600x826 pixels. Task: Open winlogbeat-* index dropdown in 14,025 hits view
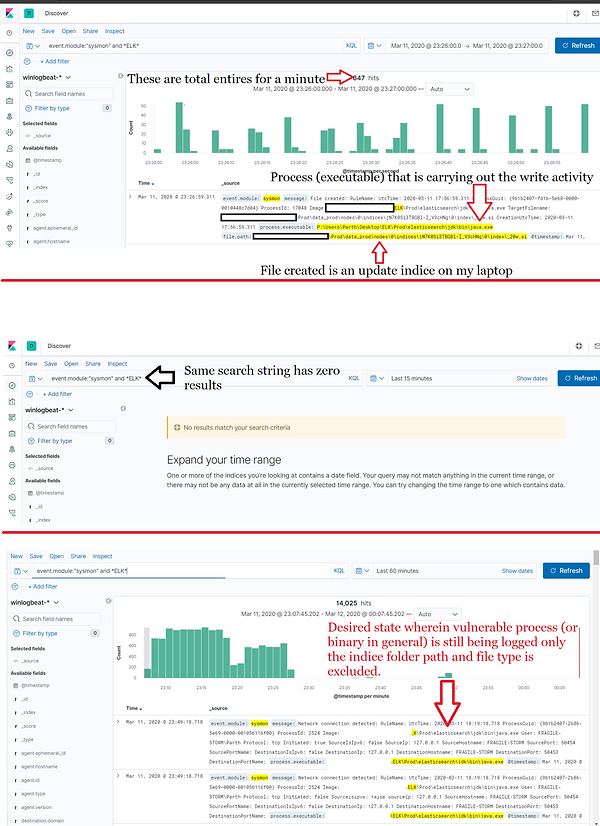[34, 603]
